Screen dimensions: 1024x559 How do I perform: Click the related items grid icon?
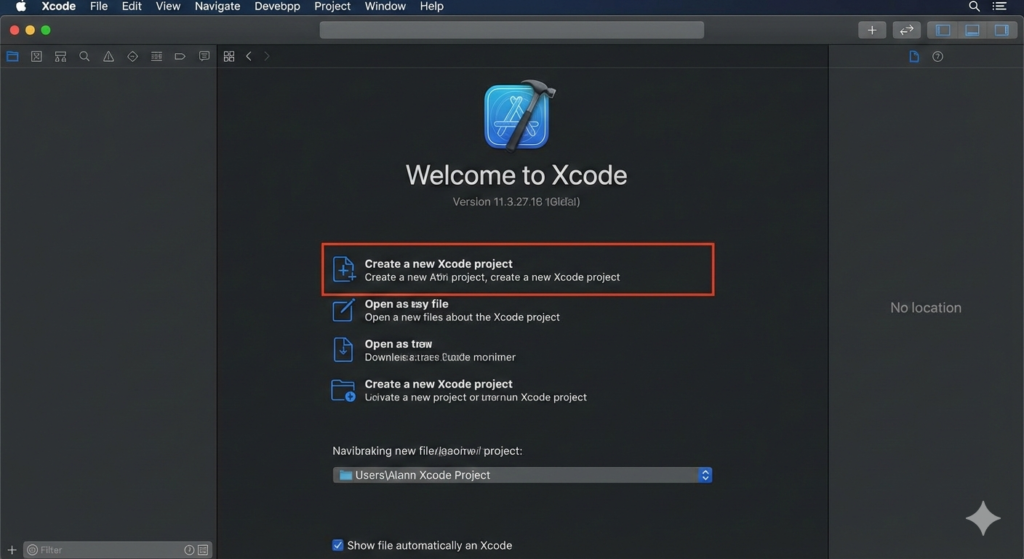click(229, 57)
